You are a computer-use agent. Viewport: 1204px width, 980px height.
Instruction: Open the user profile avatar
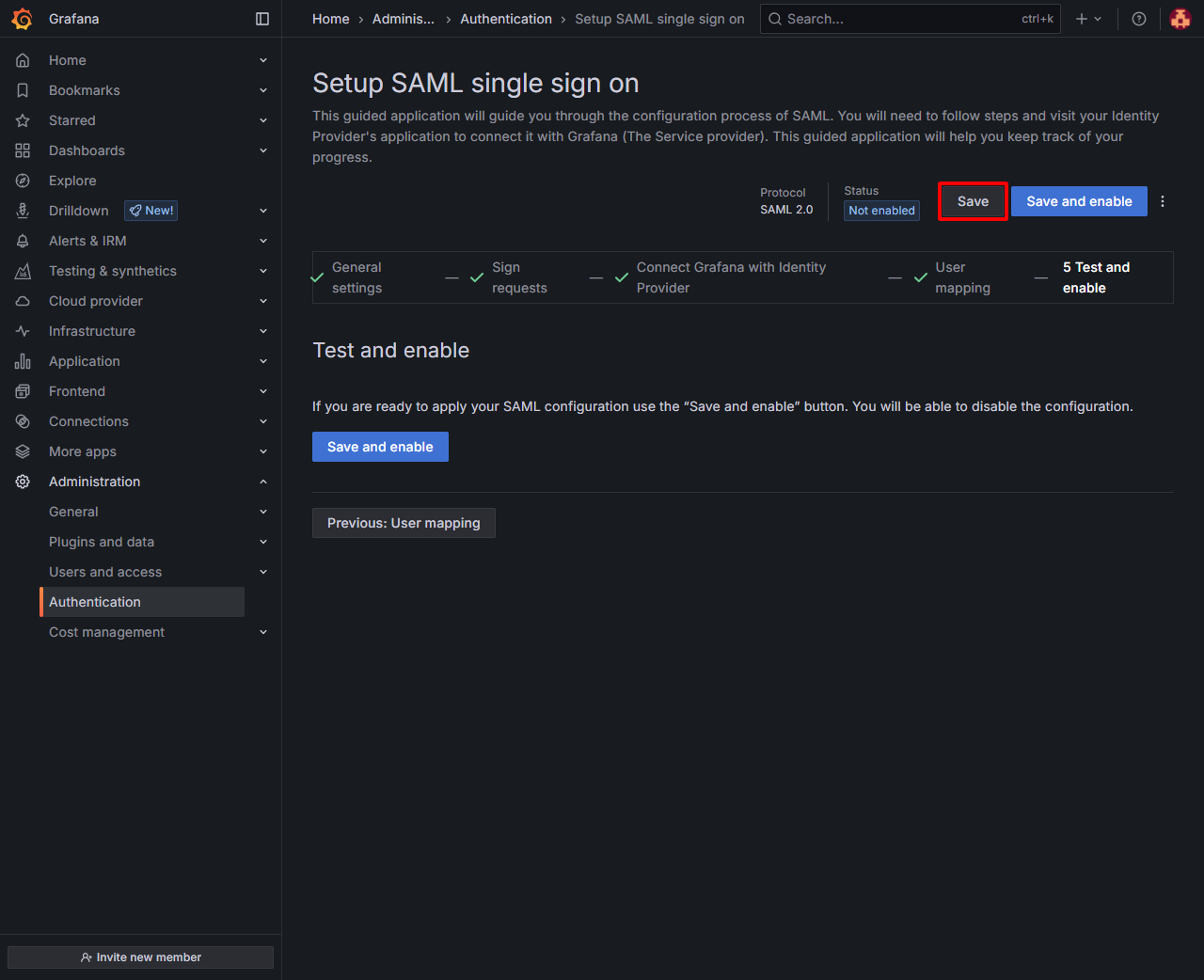click(x=1180, y=19)
